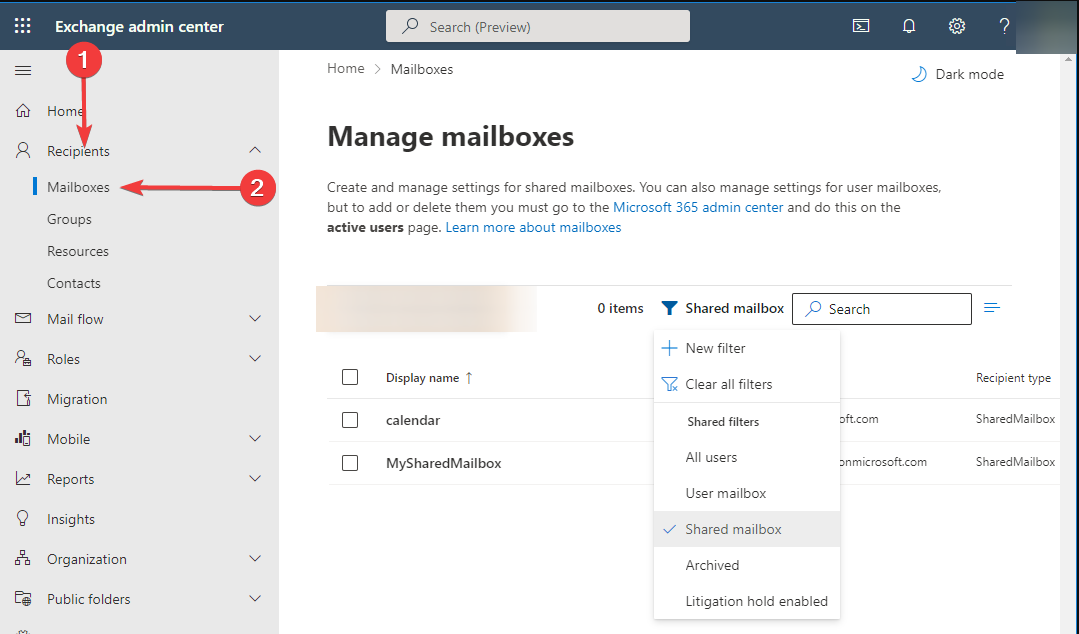
Task: Click the Clear all filters funnel icon
Action: pos(669,384)
